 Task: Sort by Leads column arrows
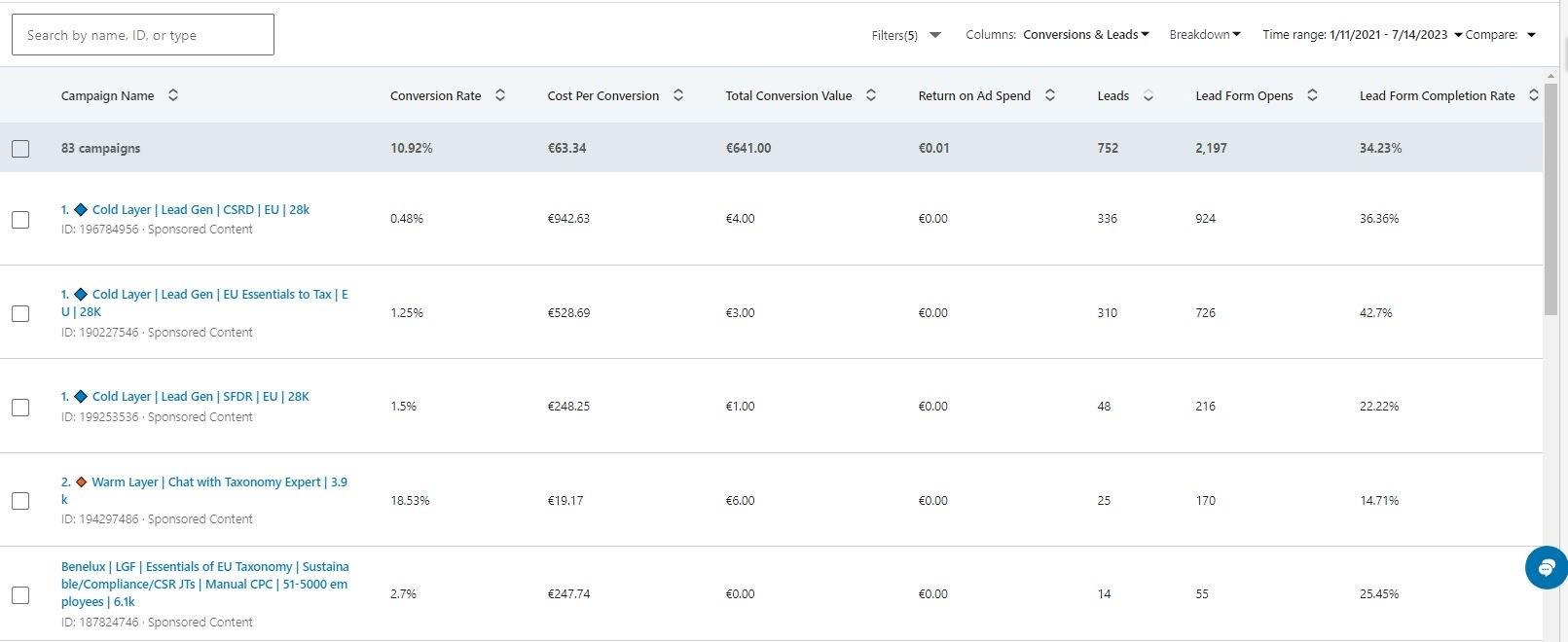(1149, 95)
